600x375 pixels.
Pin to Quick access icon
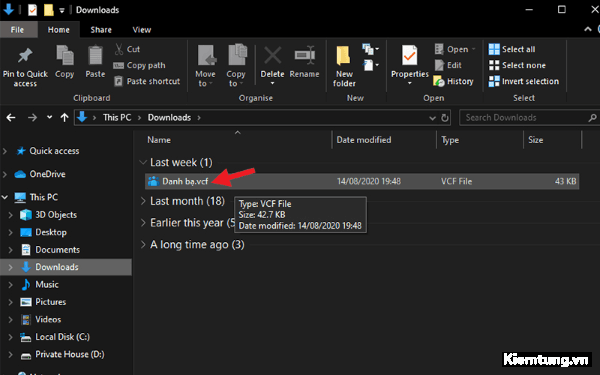25,56
